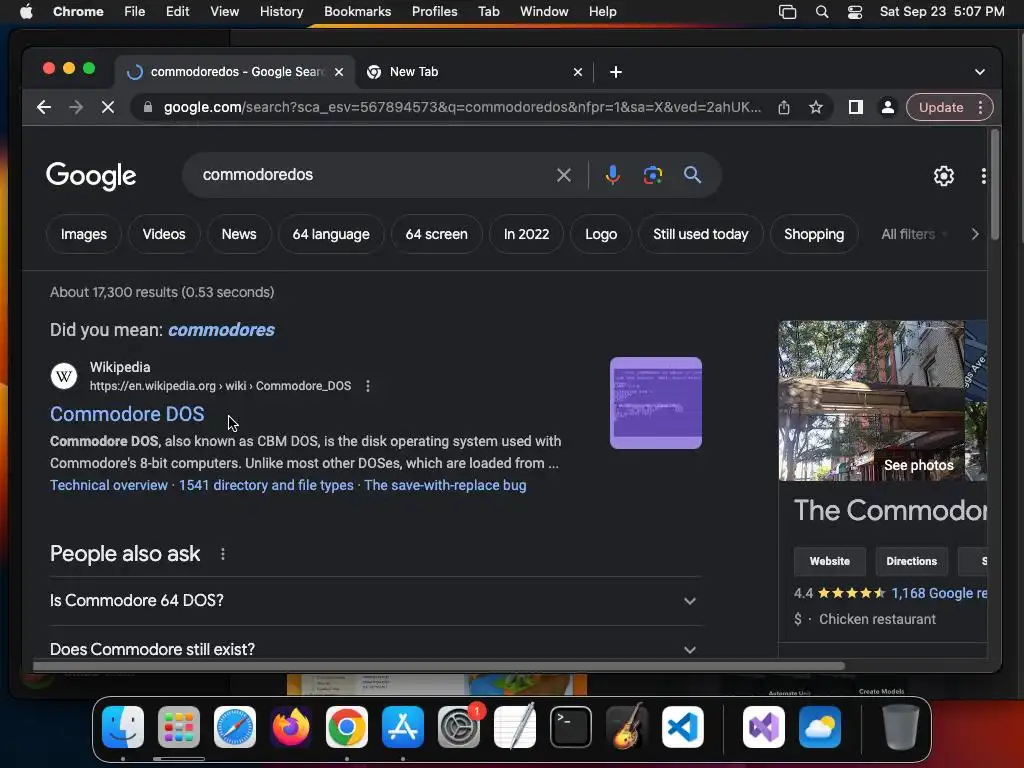Open Spotlight search in menu bar

click(822, 12)
